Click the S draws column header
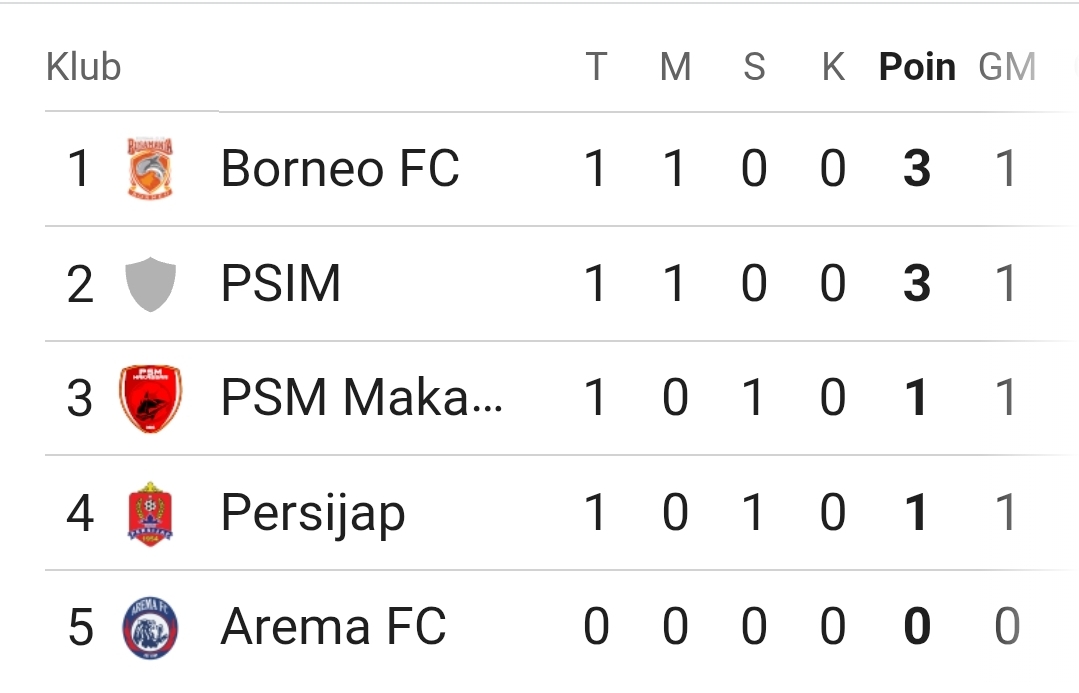Image resolution: width=1079 pixels, height=693 pixels. pyautogui.click(x=754, y=67)
